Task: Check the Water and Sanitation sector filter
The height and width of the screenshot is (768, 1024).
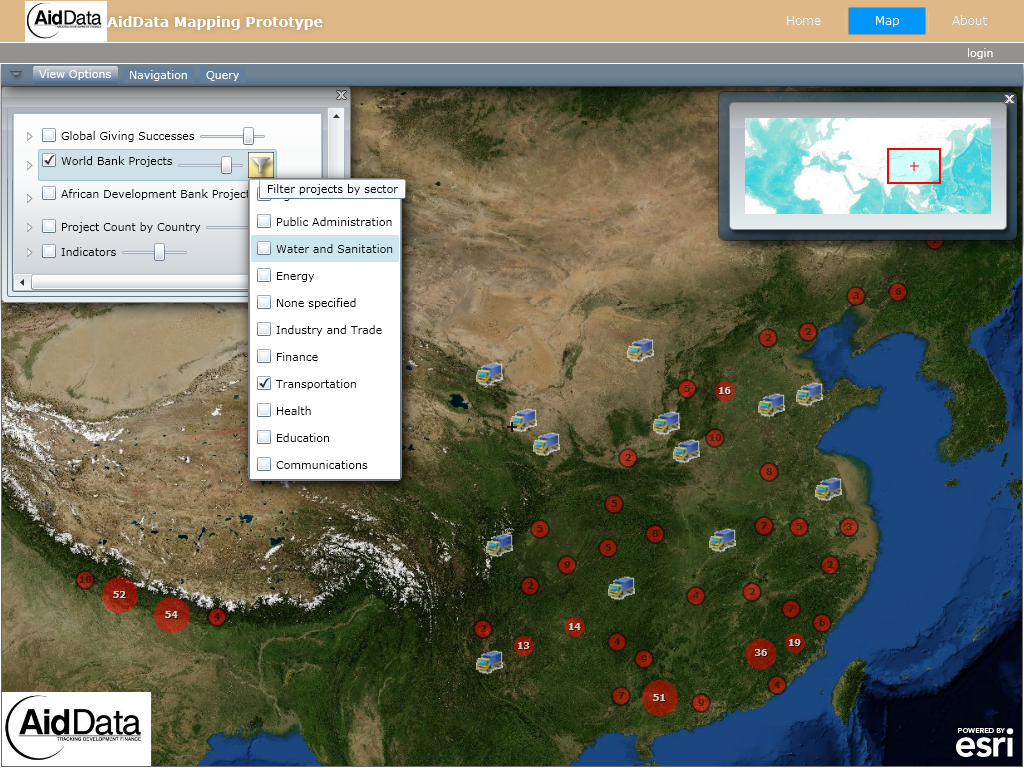Action: [x=264, y=248]
